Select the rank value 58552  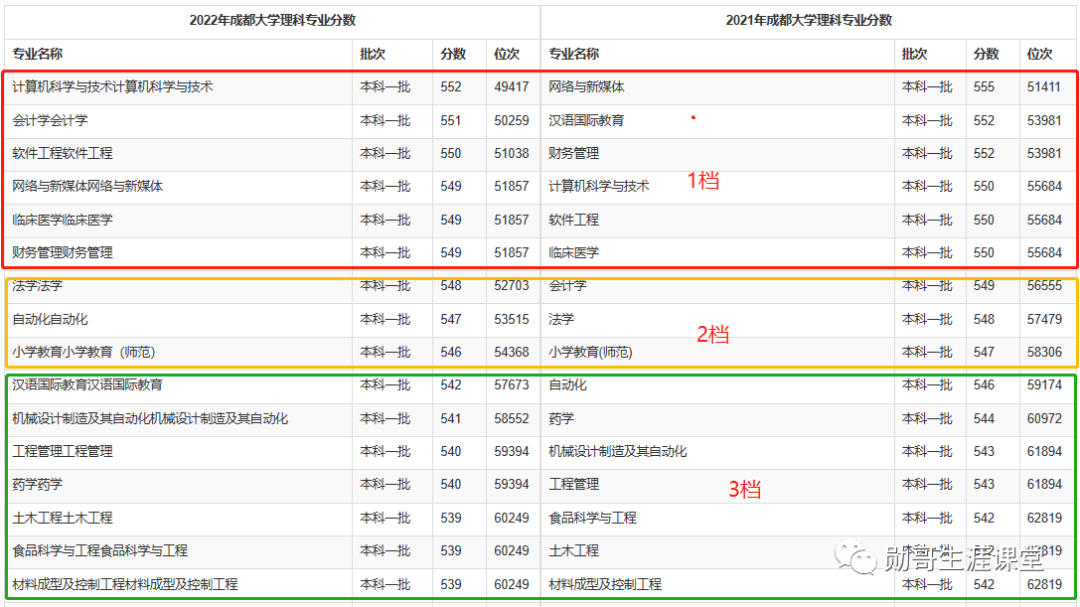click(x=512, y=418)
